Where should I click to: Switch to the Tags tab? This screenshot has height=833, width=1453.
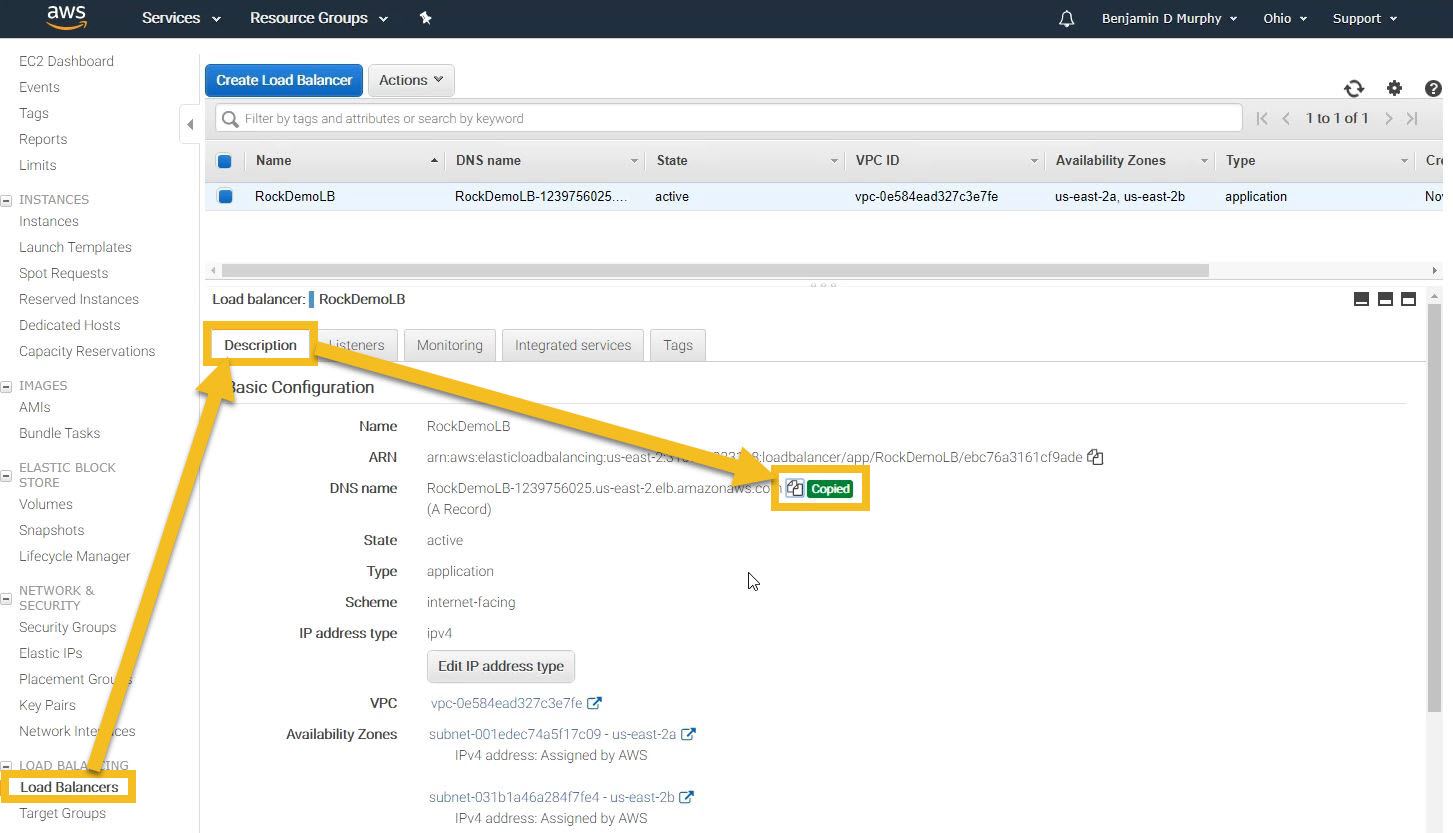(677, 345)
